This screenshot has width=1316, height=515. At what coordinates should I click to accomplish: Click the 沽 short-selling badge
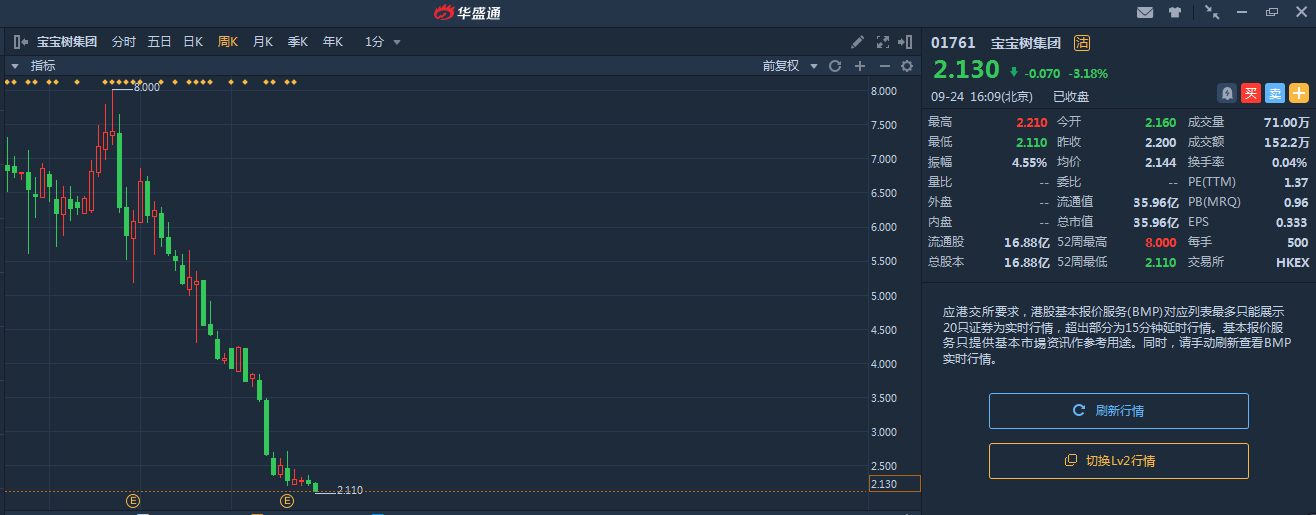click(1082, 42)
